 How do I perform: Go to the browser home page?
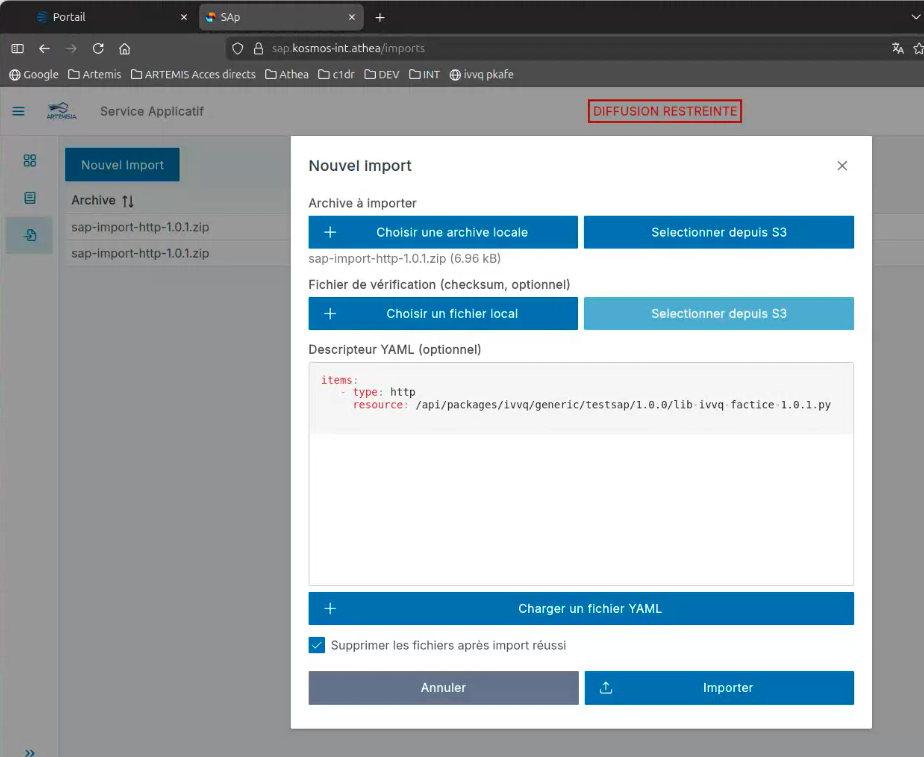(x=124, y=48)
